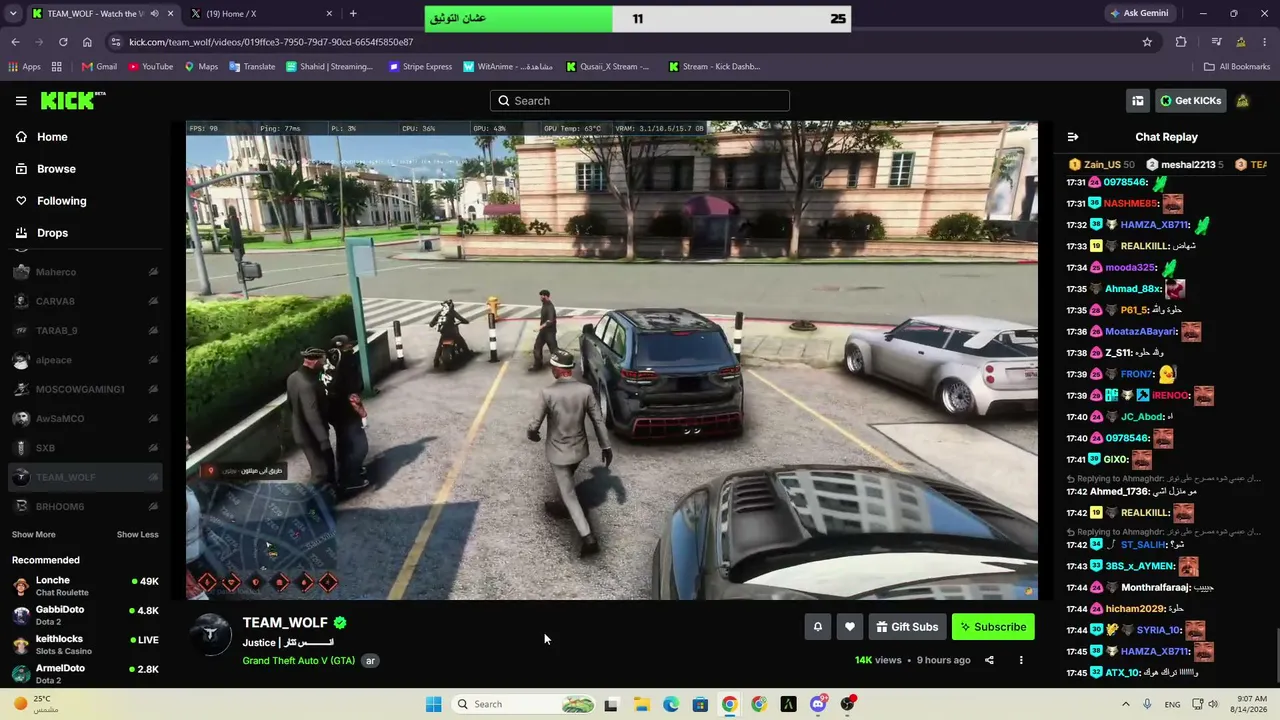Mute the TEAM_WOLF browser tab audio
Viewport: 1280px width, 720px height.
[154, 14]
